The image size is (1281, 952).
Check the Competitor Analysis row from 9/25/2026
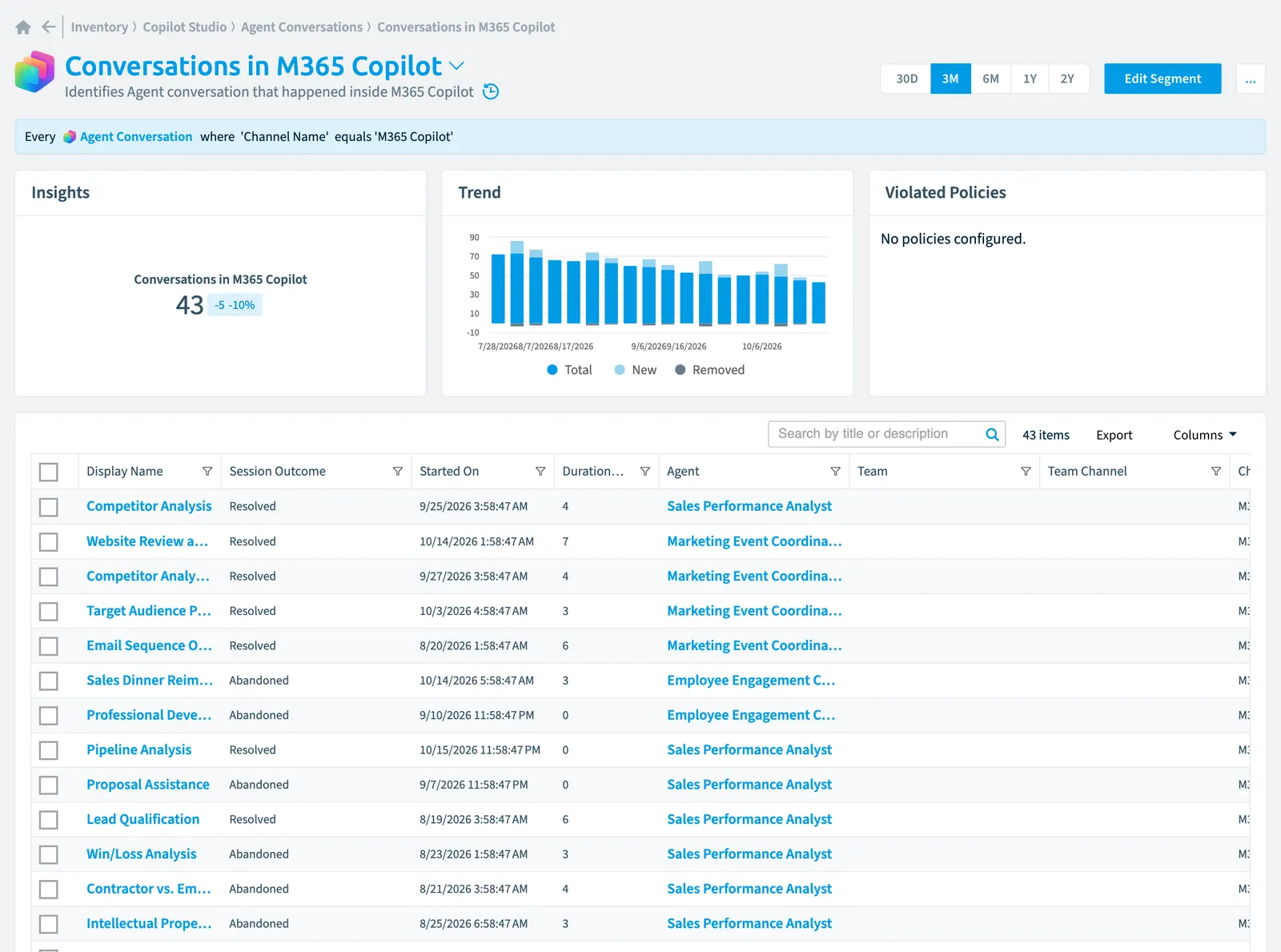[x=49, y=507]
